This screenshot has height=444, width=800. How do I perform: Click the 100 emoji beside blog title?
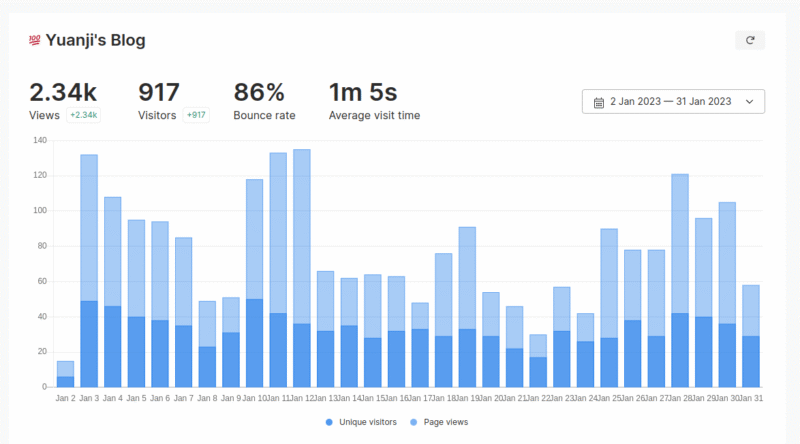[x=34, y=41]
